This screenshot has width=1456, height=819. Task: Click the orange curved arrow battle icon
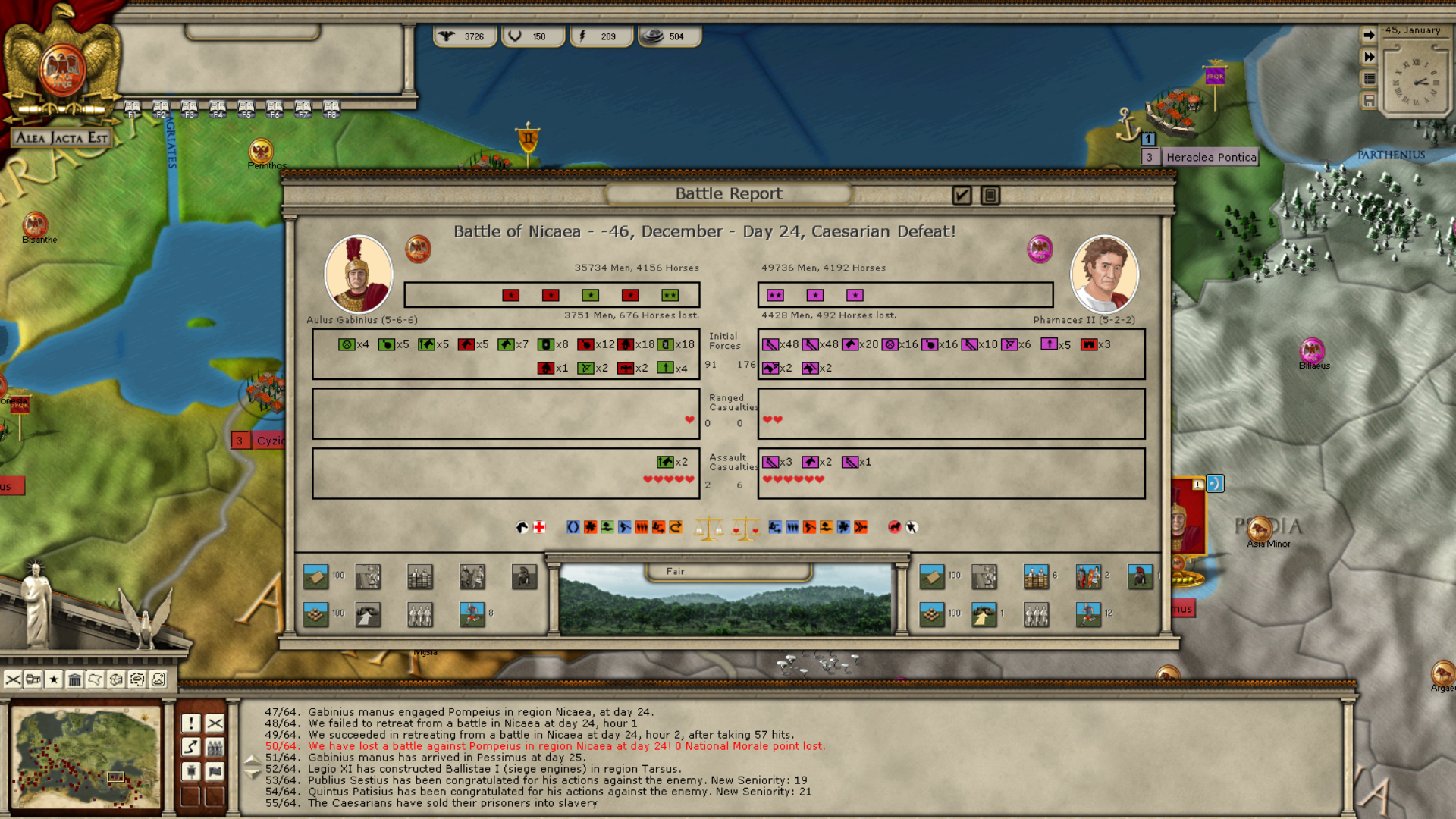click(676, 527)
